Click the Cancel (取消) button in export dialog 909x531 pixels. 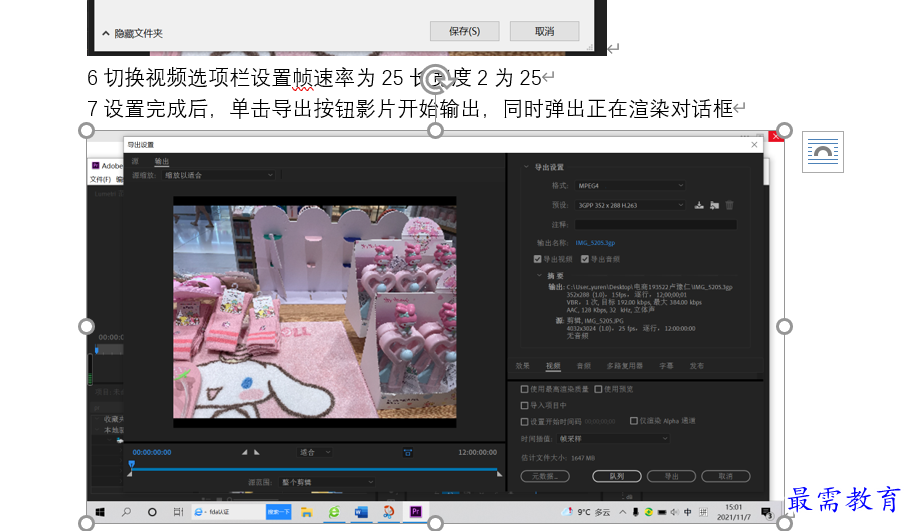pos(726,477)
